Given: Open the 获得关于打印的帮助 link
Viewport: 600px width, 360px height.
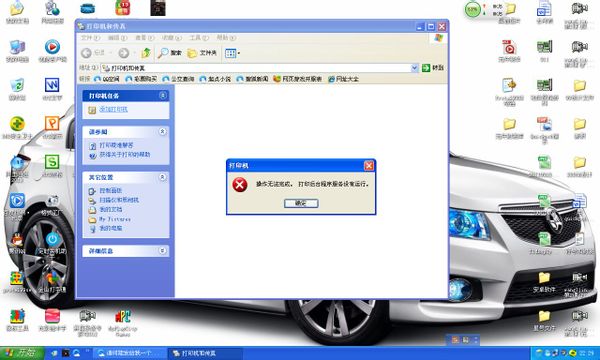Looking at the screenshot, I should point(125,155).
